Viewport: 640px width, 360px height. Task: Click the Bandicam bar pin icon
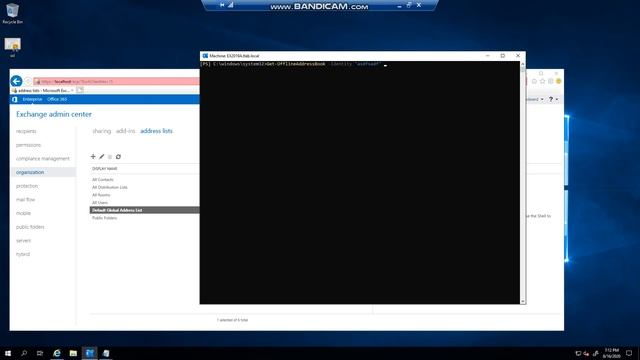222,5
